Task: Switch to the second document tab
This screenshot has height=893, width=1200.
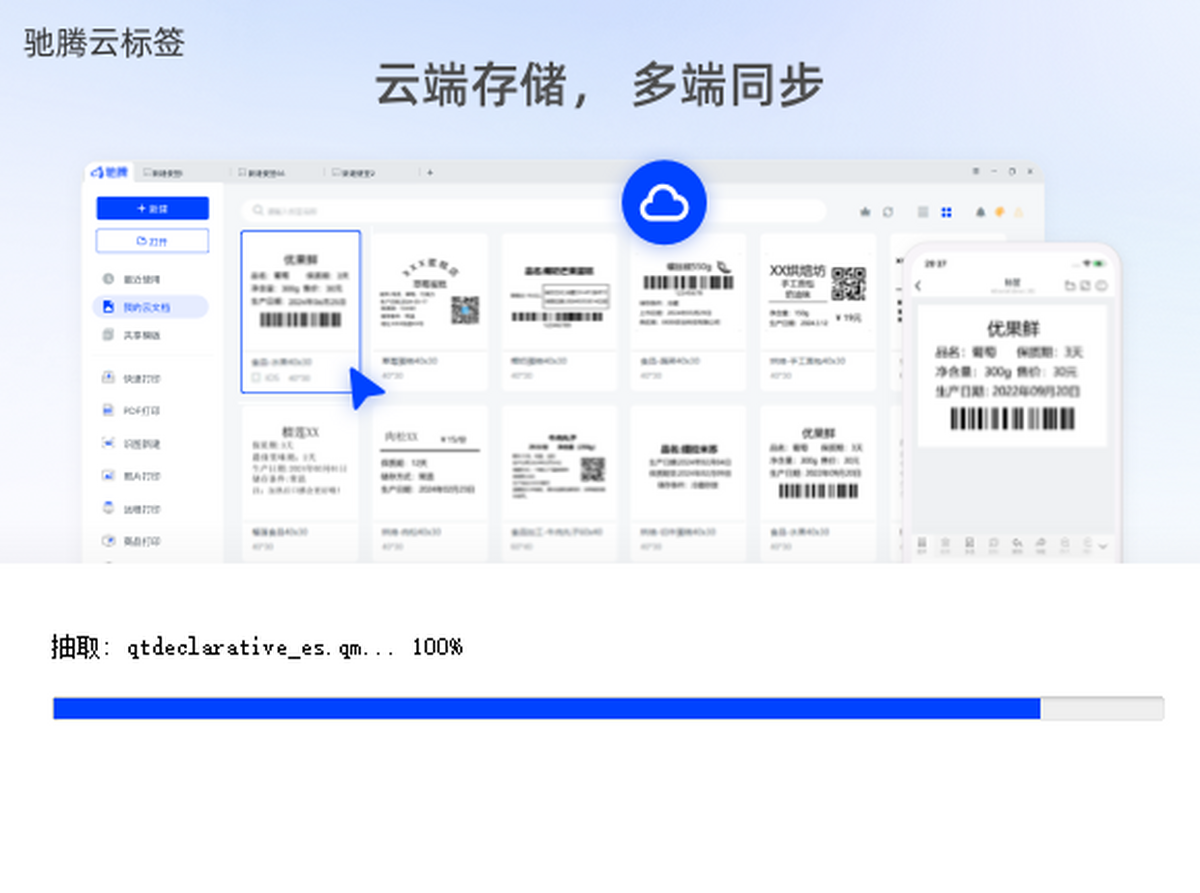Action: tap(265, 173)
